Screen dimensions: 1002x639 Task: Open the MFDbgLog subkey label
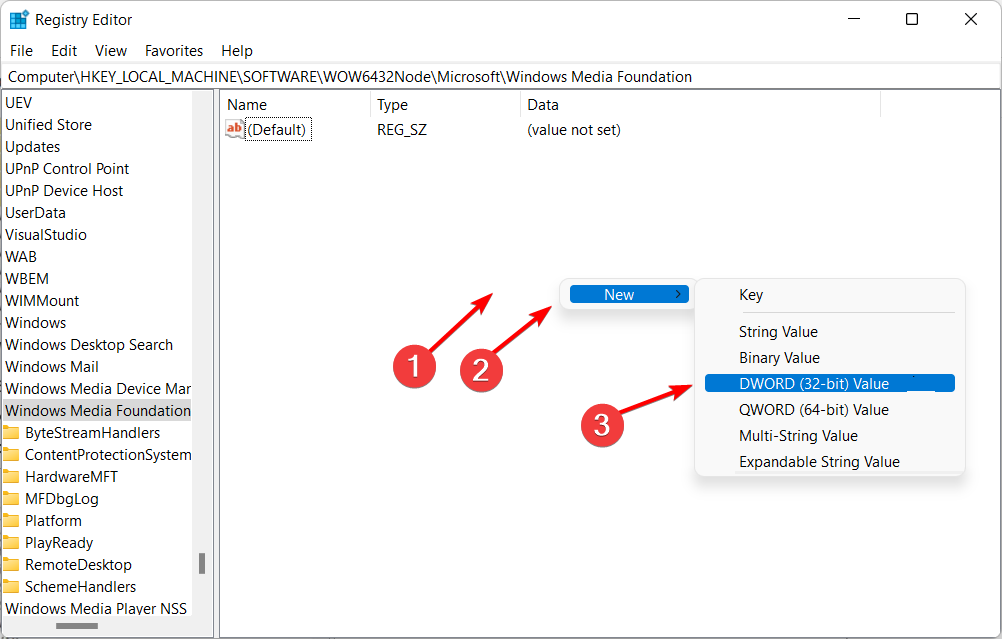pos(62,499)
